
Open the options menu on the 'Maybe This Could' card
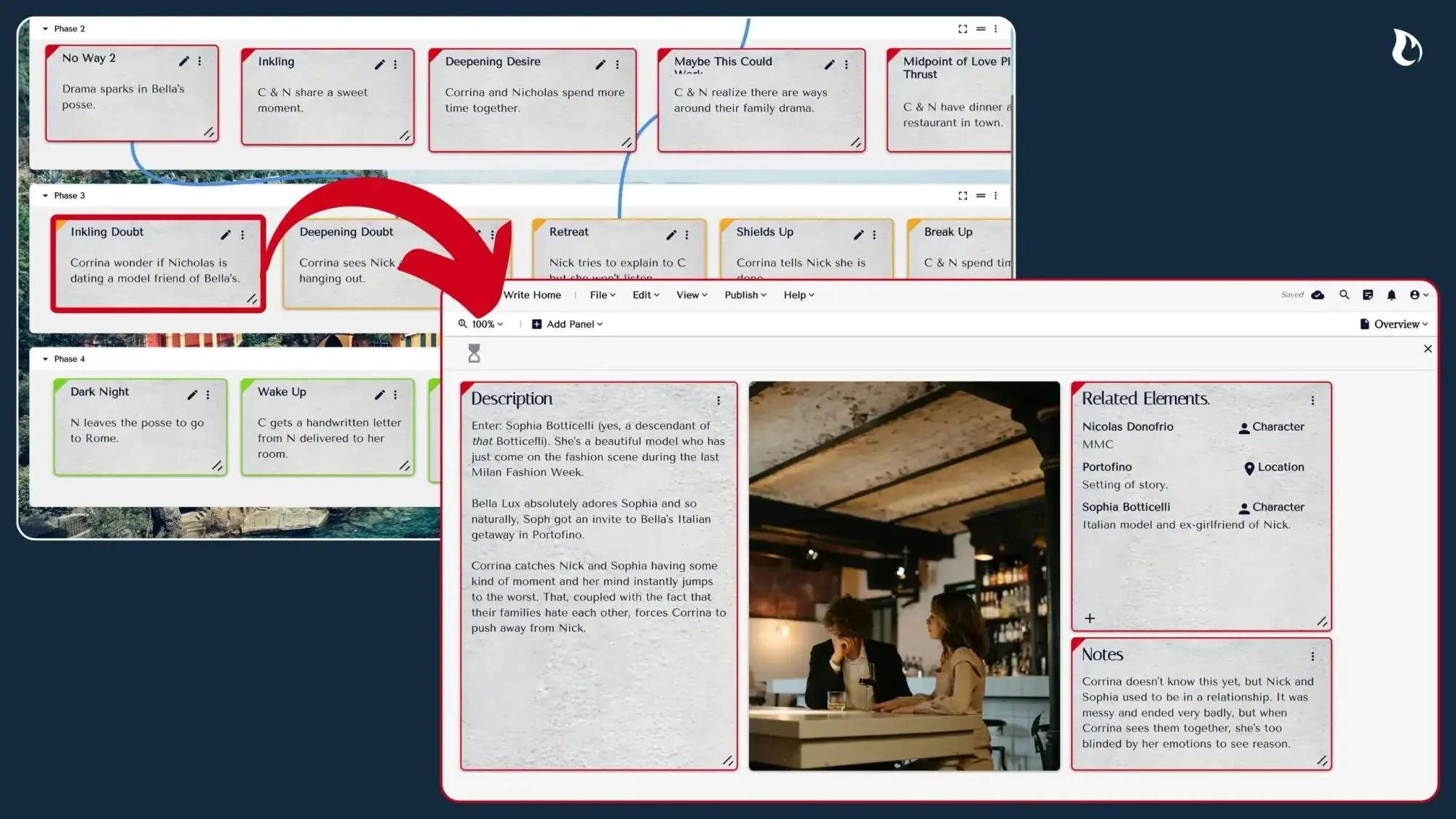[846, 65]
